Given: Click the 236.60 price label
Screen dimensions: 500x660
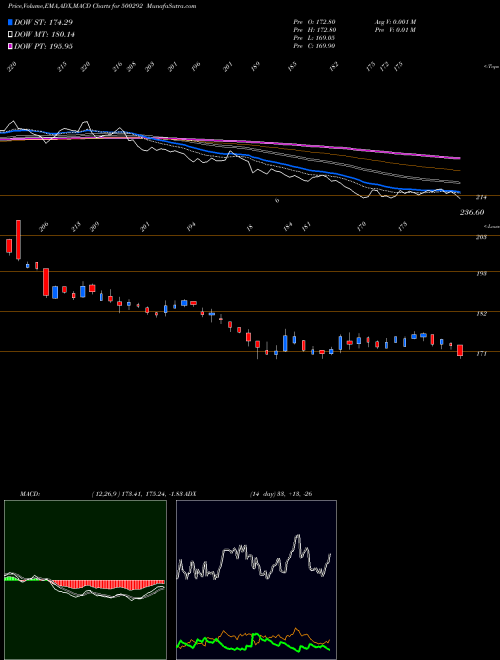Looking at the screenshot, I should (x=472, y=213).
